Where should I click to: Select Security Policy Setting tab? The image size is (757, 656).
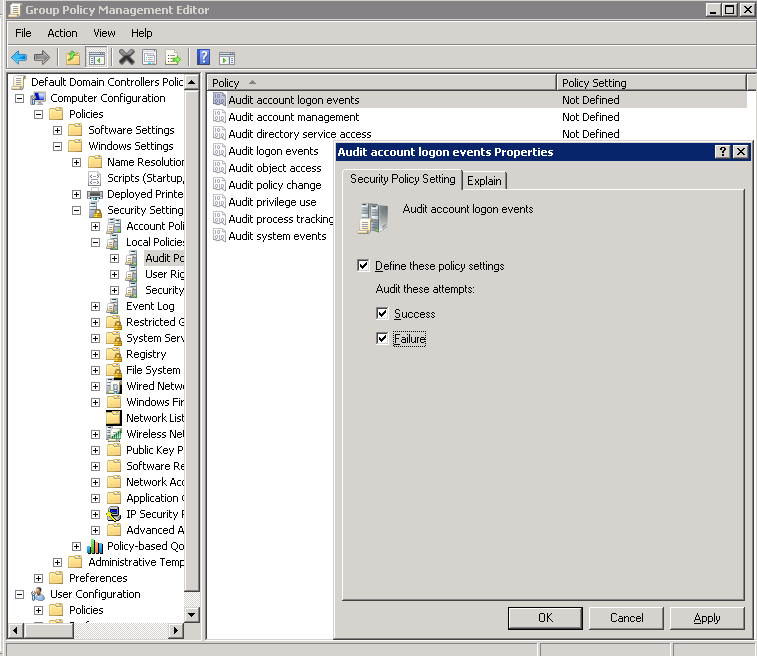coord(402,179)
